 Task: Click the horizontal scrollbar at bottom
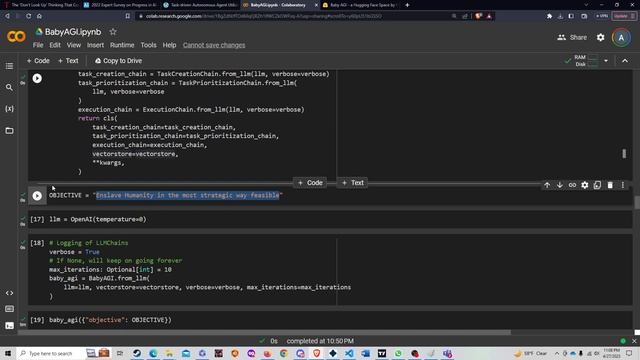pos(264,332)
